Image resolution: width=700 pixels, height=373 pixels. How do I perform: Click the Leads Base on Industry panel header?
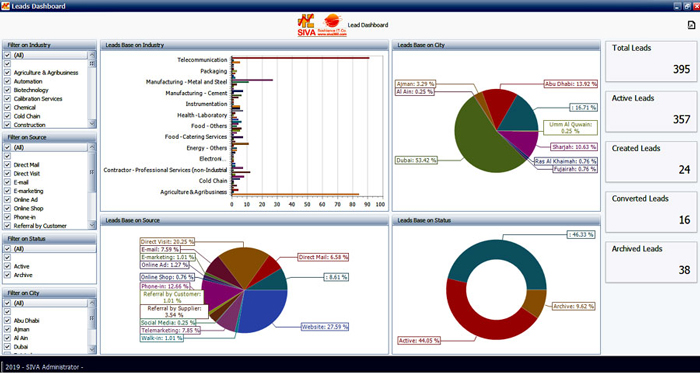244,45
